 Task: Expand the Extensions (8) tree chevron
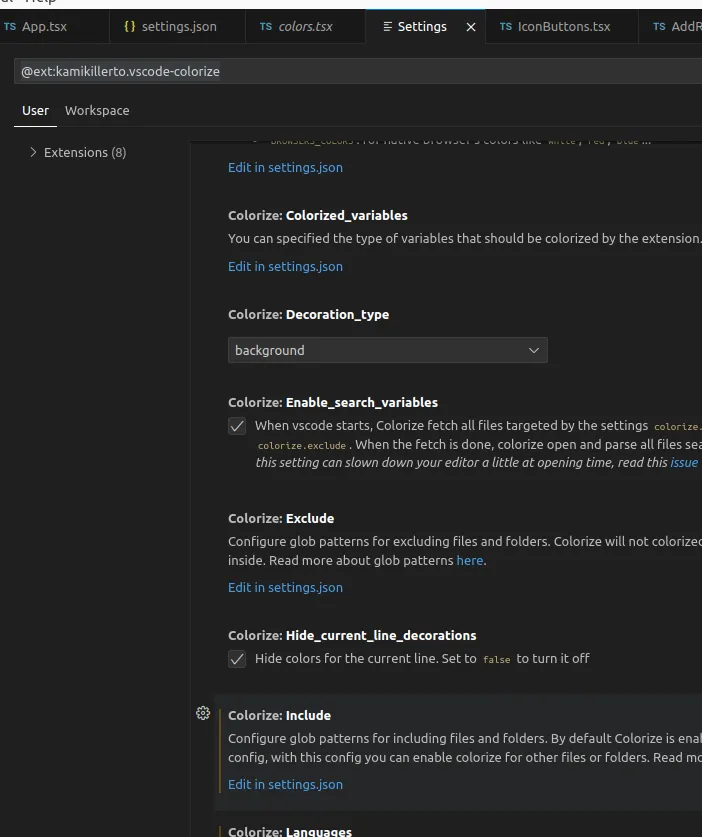click(33, 152)
